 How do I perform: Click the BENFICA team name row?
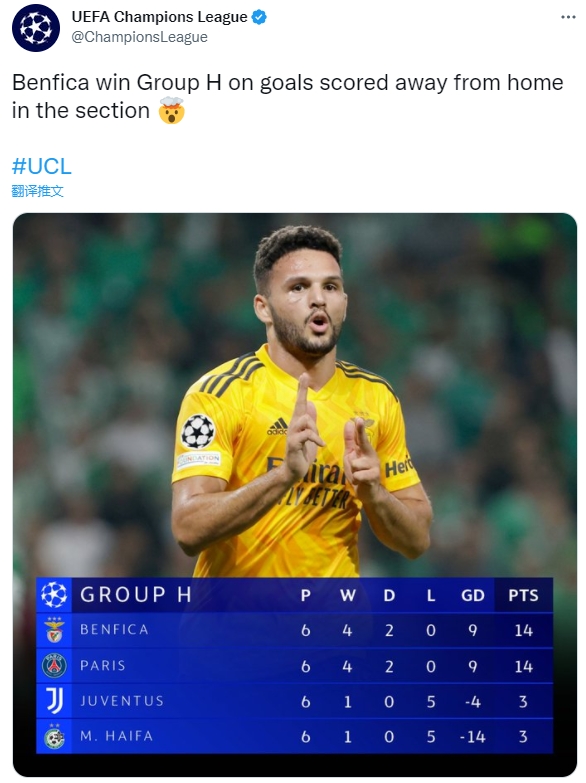point(295,630)
